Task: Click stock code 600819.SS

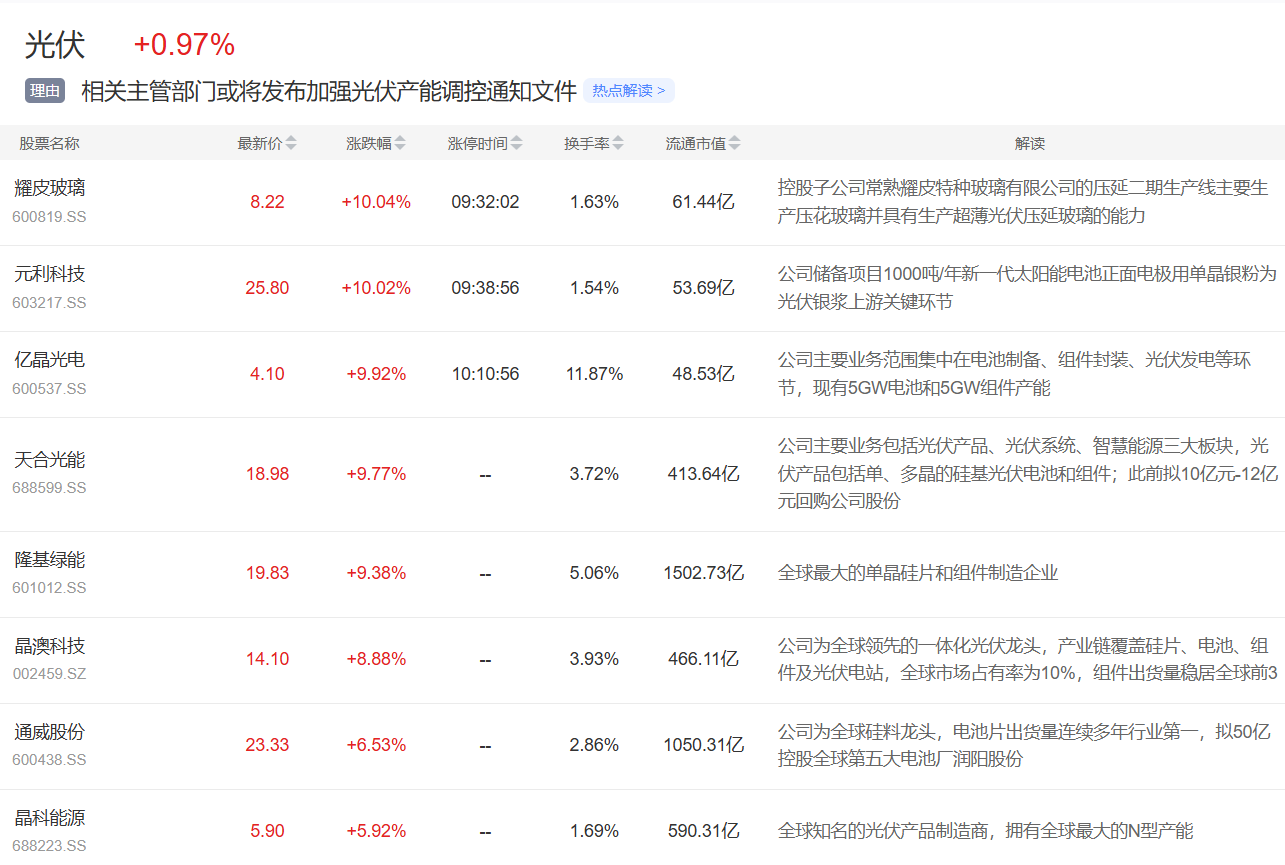Action: pos(50,216)
